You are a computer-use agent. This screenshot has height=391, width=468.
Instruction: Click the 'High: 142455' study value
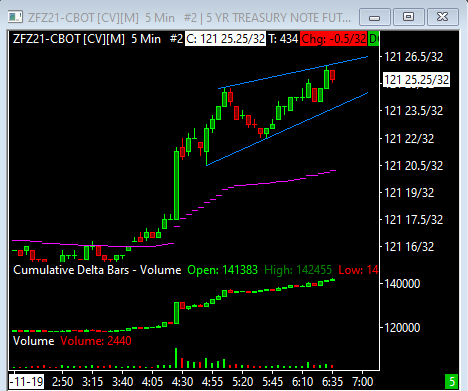(298, 270)
